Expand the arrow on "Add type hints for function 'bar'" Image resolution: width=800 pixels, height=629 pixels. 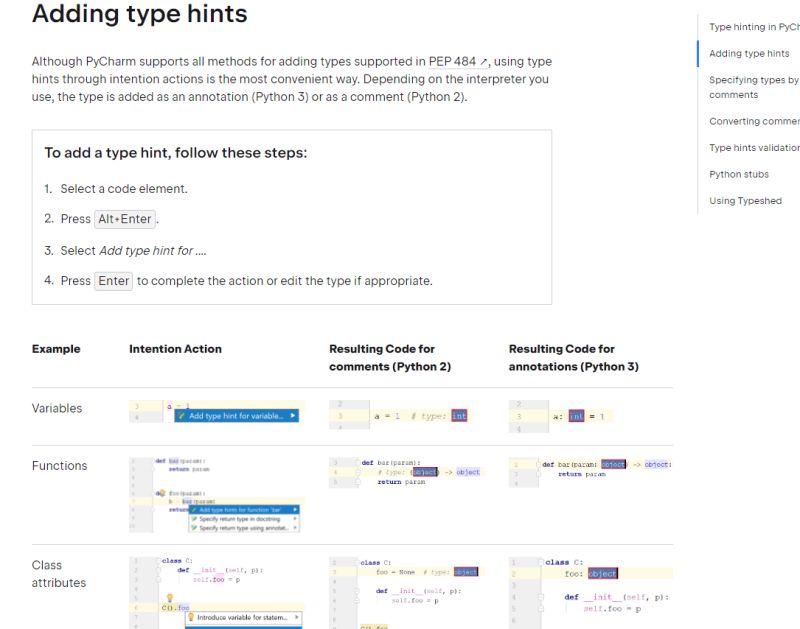click(296, 508)
